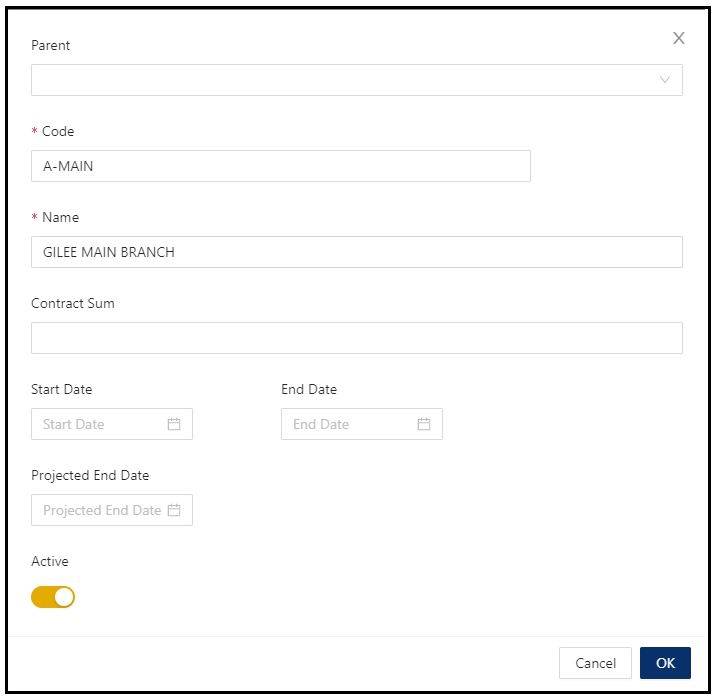
Task: Click the Code field containing A-MAIN
Action: [x=280, y=166]
